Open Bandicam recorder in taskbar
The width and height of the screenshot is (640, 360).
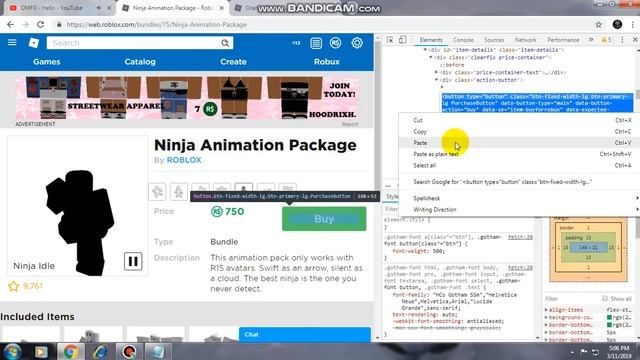coord(129,351)
